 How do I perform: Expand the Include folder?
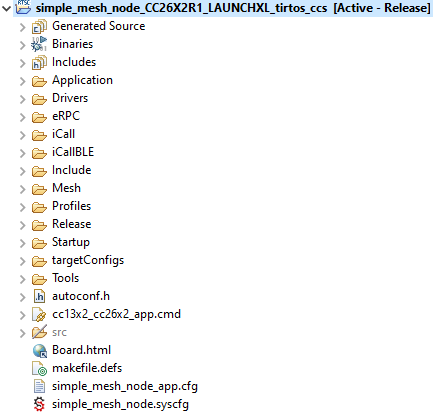pyautogui.click(x=22, y=171)
